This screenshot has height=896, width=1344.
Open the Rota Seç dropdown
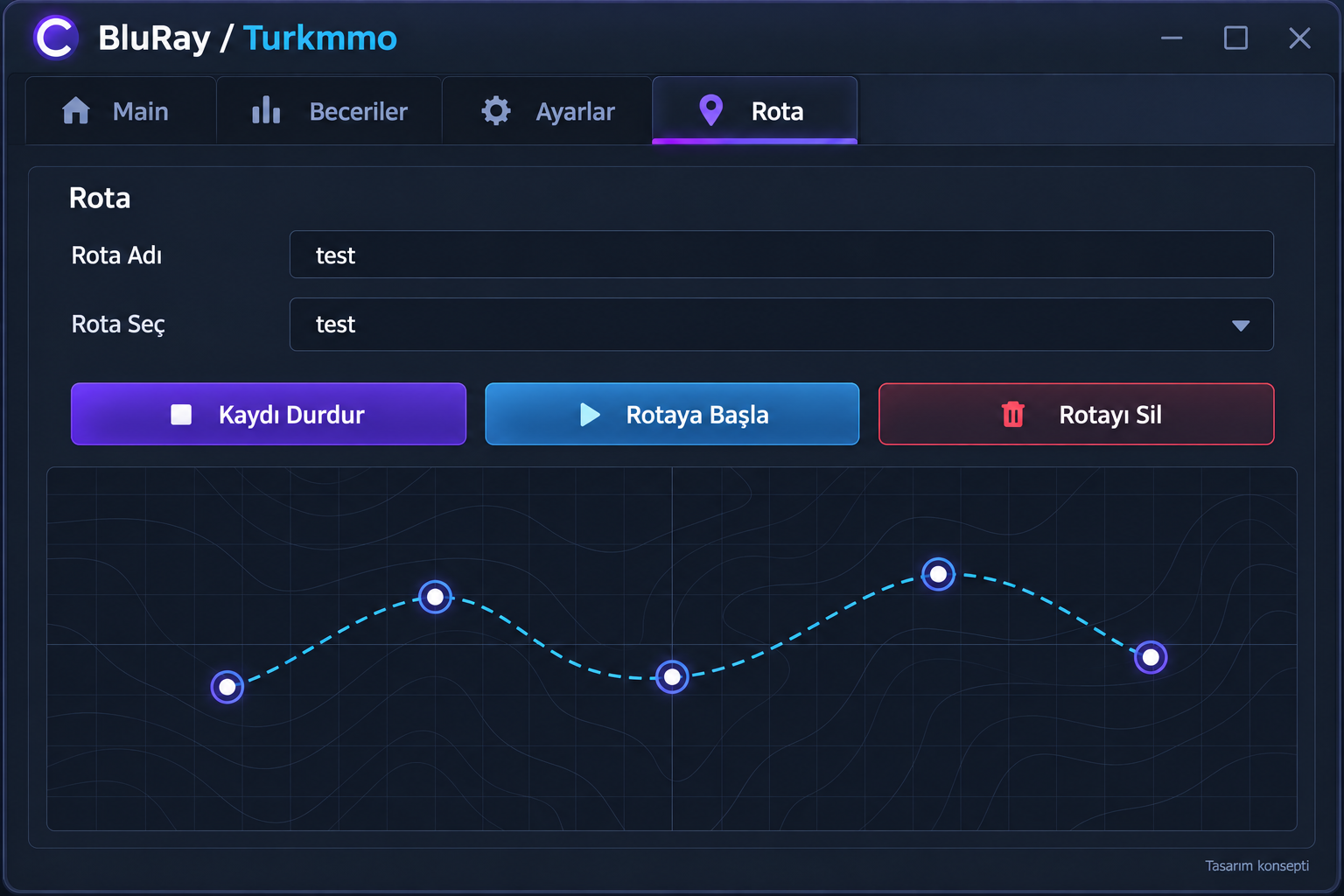click(x=781, y=325)
